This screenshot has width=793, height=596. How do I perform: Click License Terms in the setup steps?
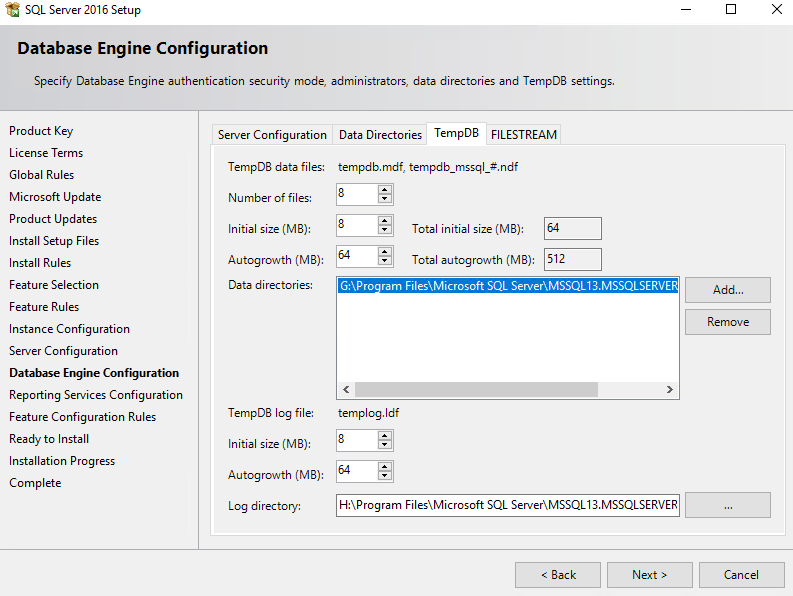click(46, 153)
